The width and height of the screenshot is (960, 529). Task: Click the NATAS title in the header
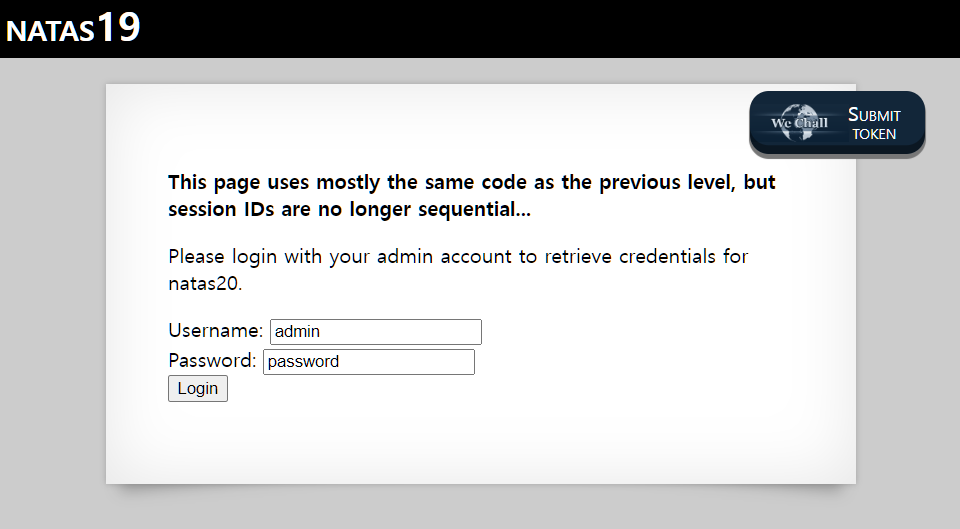[x=51, y=32]
